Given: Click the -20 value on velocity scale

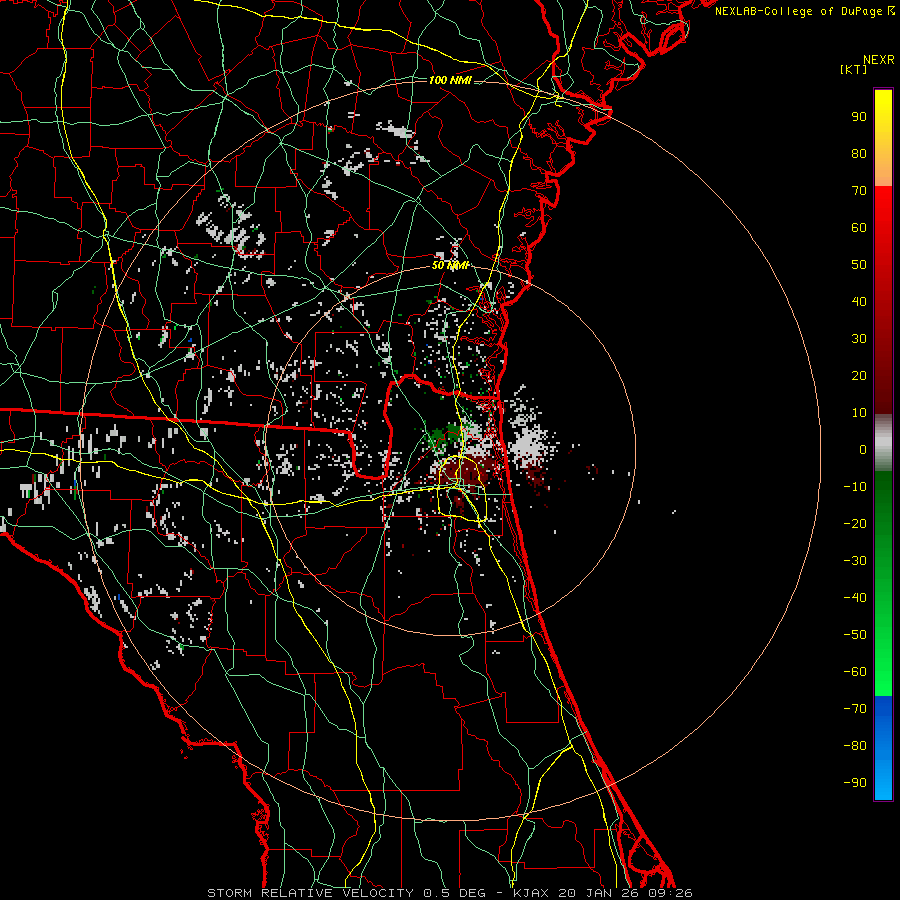Looking at the screenshot, I should point(855,523).
